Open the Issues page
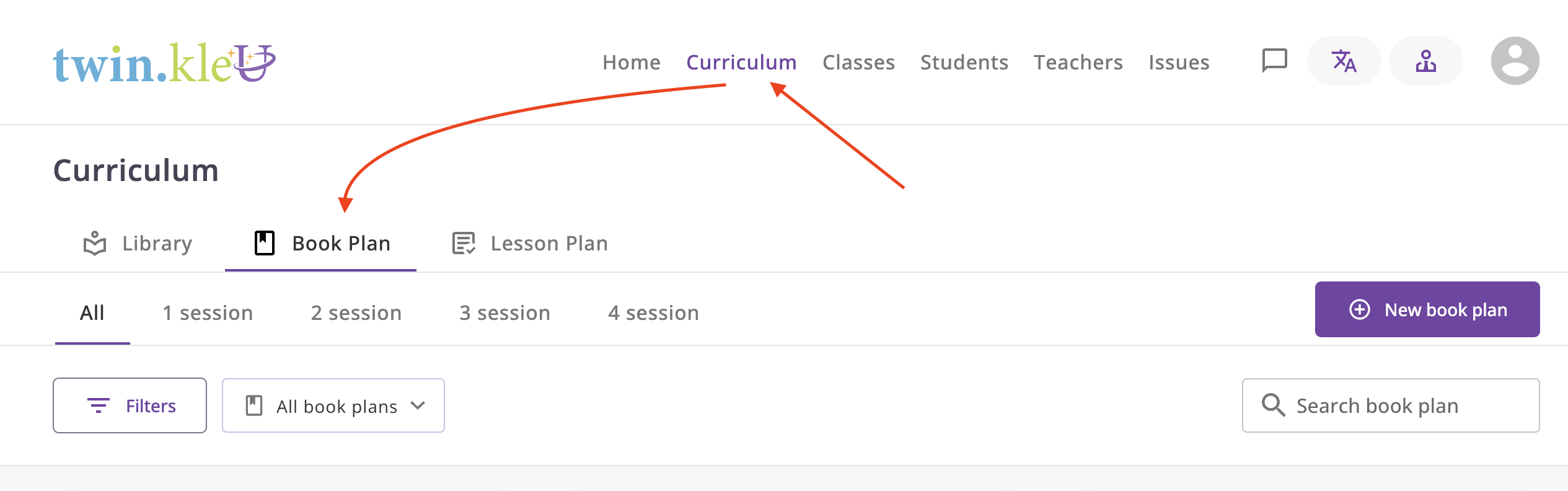1568x491 pixels. (x=1178, y=62)
